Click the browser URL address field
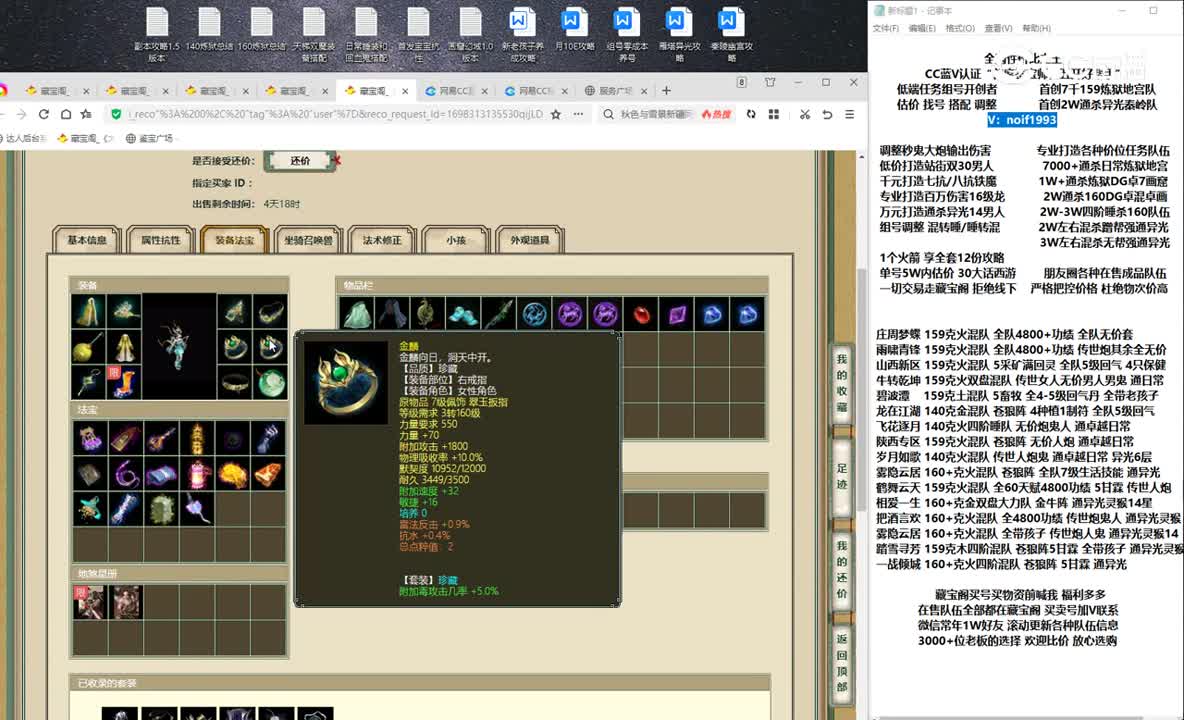The image size is (1184, 720). (x=335, y=114)
